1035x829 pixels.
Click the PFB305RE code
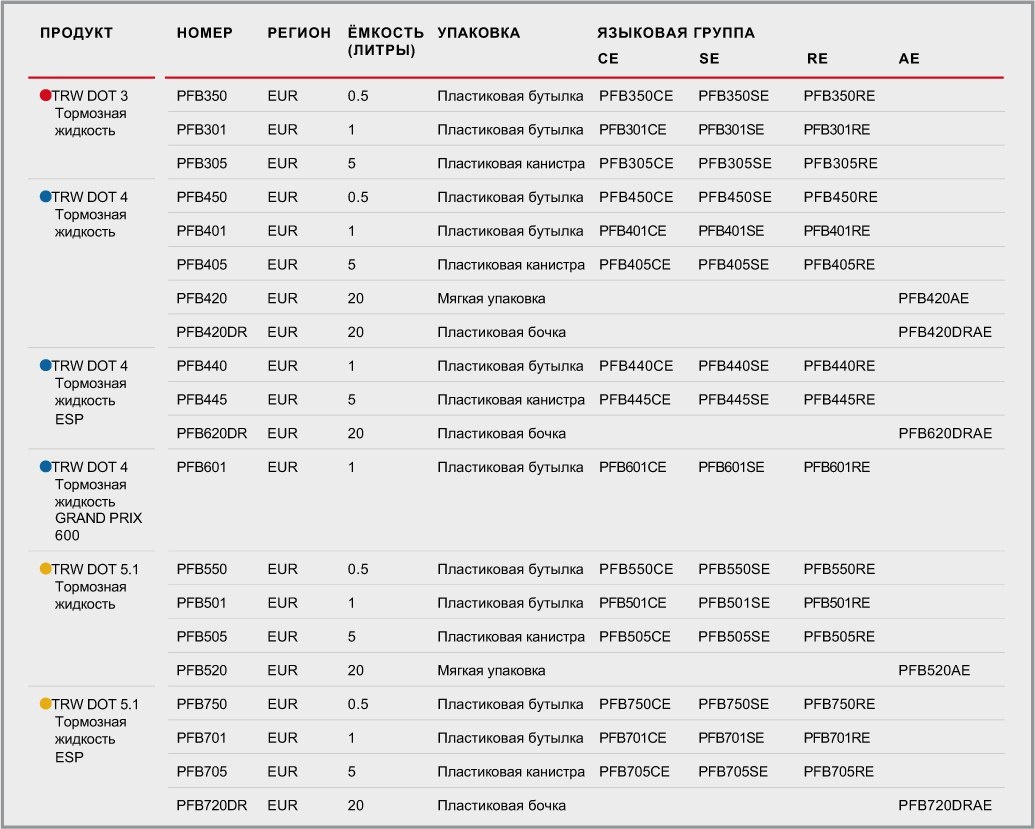click(840, 164)
